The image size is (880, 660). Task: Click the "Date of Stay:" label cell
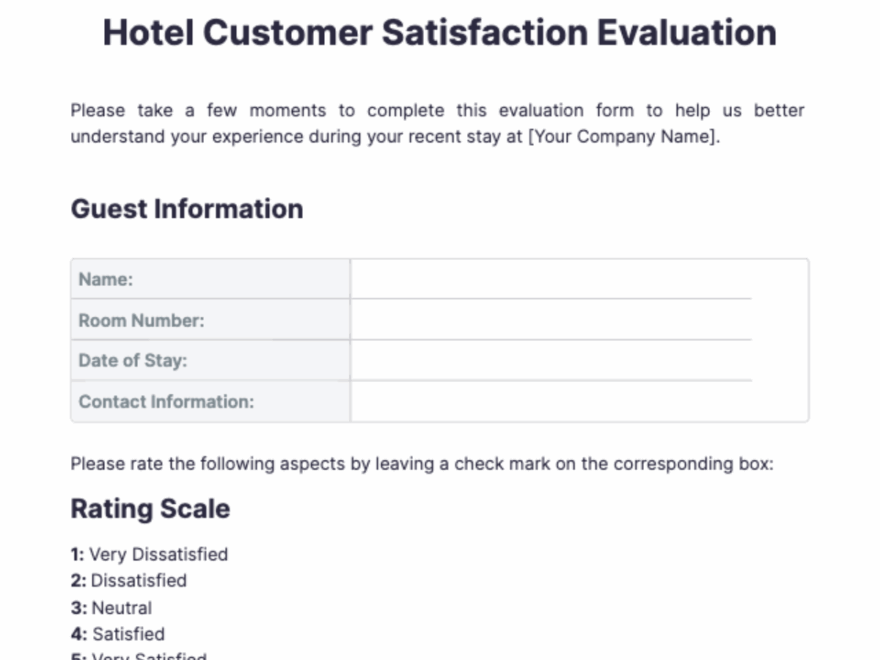[x=210, y=361]
